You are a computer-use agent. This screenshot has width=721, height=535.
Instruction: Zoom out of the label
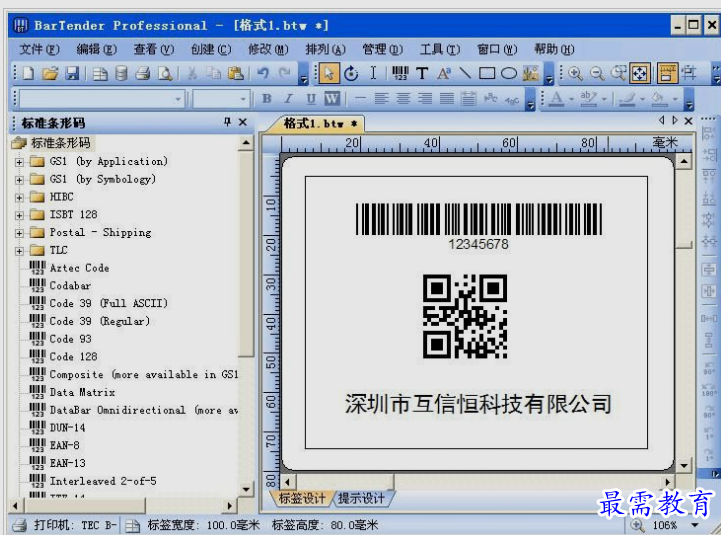pyautogui.click(x=597, y=73)
